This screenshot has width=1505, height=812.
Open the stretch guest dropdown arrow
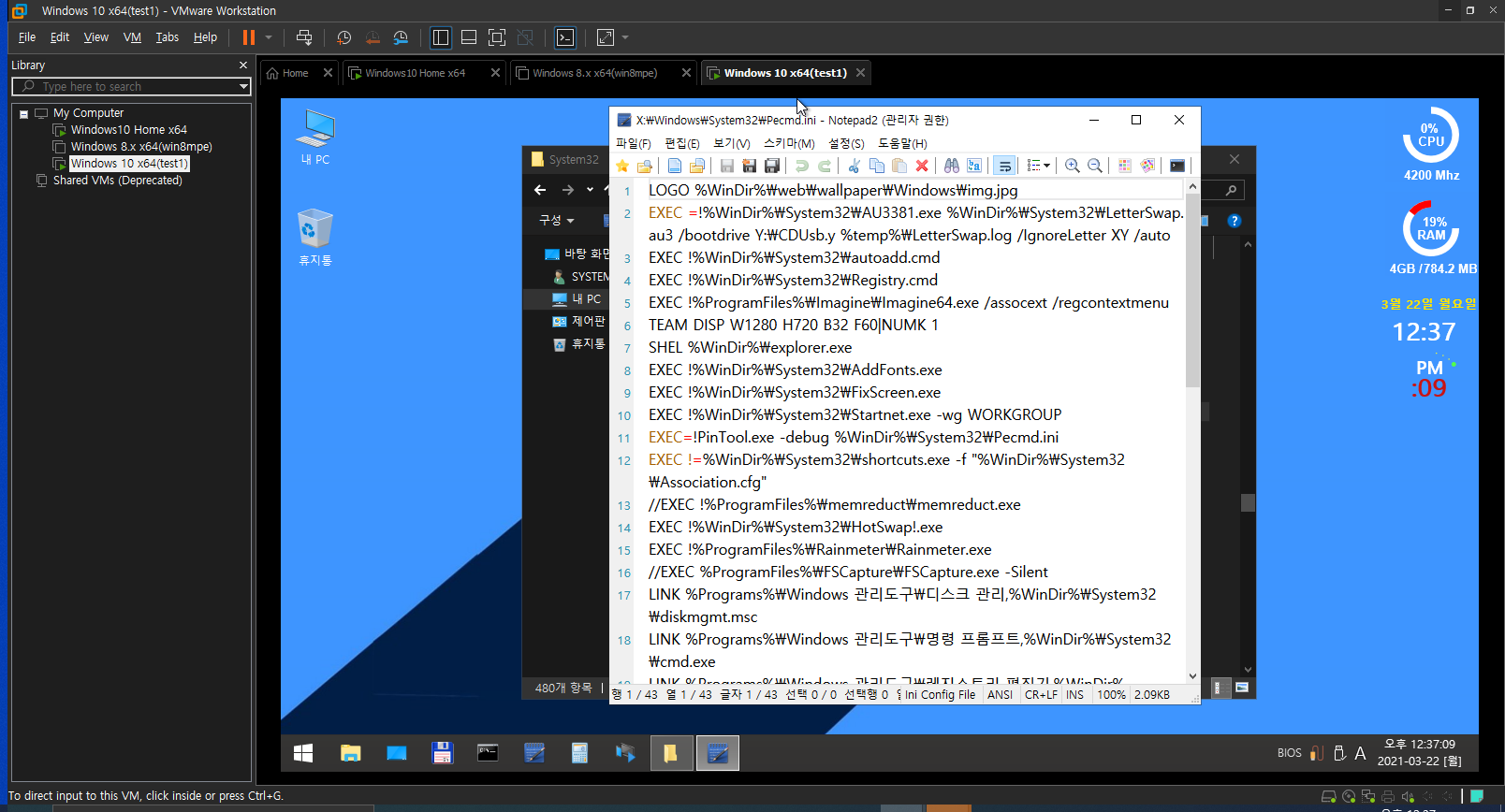click(625, 37)
